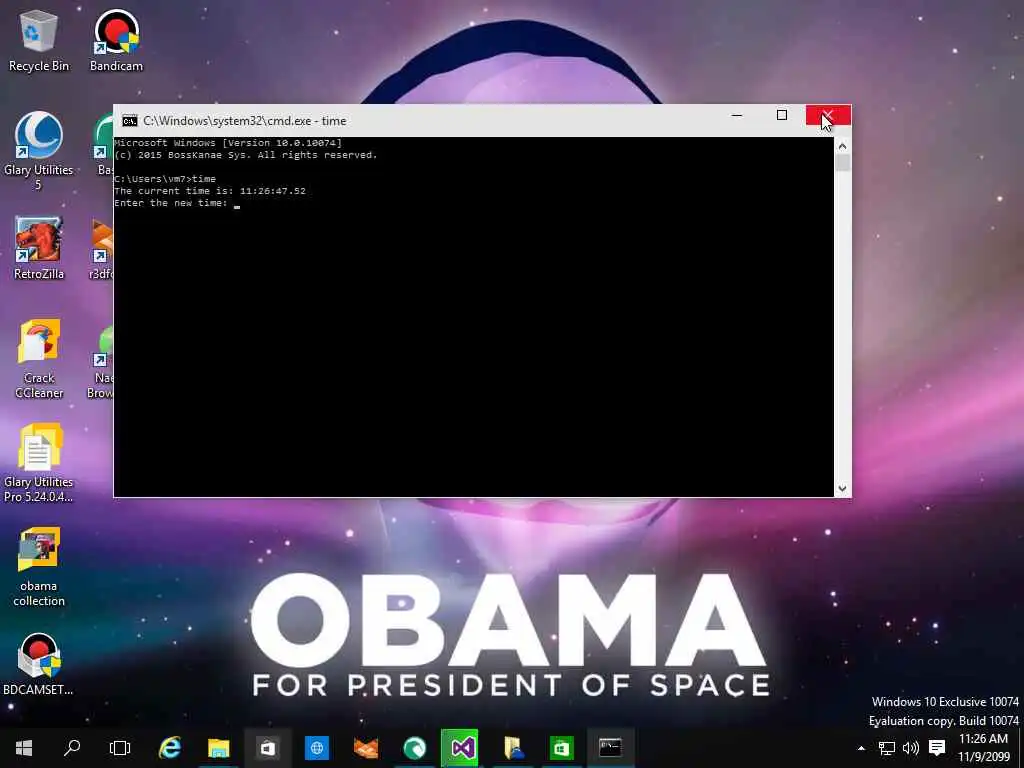Open Task View on the taskbar
Image resolution: width=1024 pixels, height=768 pixels.
click(120, 748)
